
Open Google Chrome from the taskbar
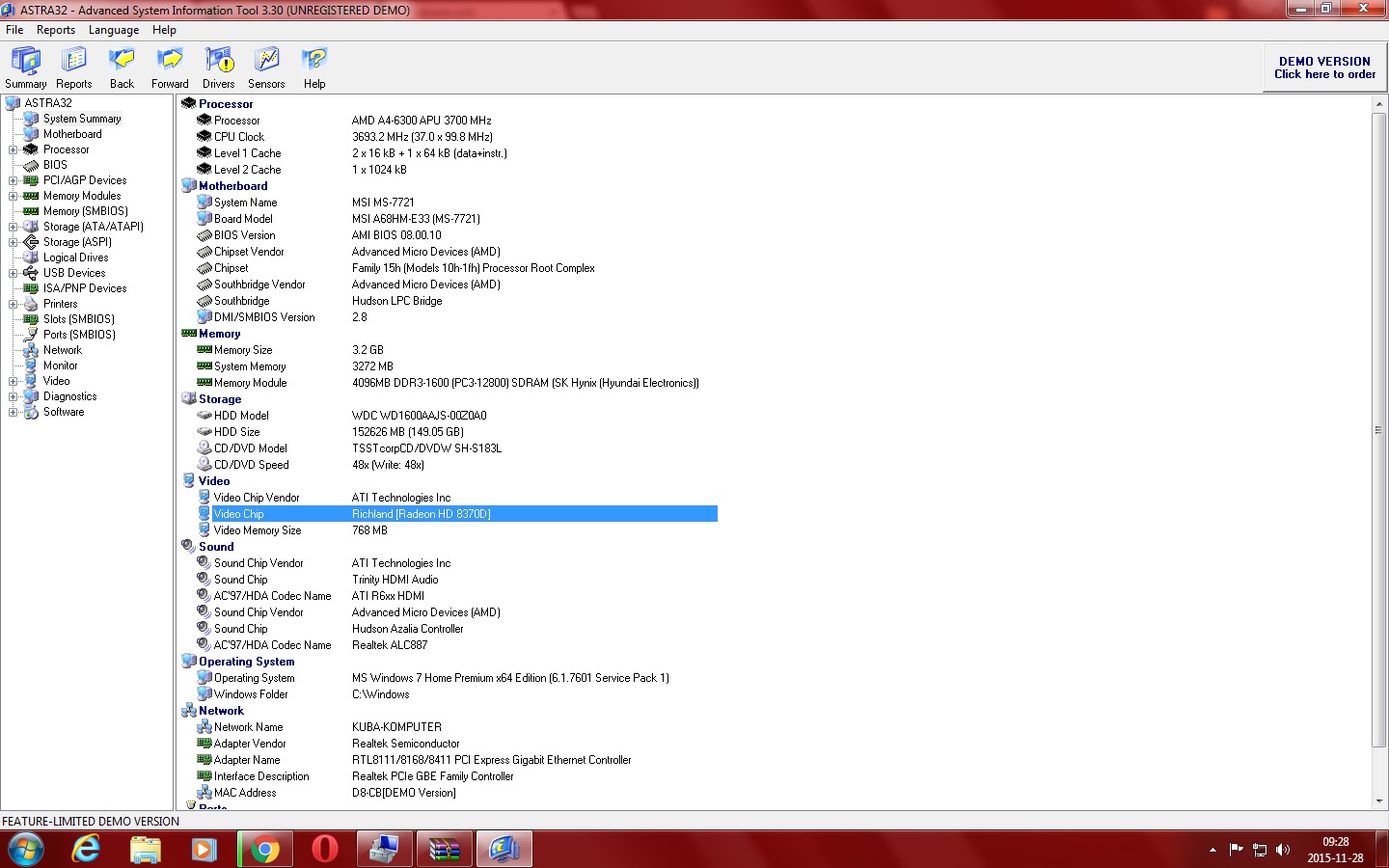(264, 849)
